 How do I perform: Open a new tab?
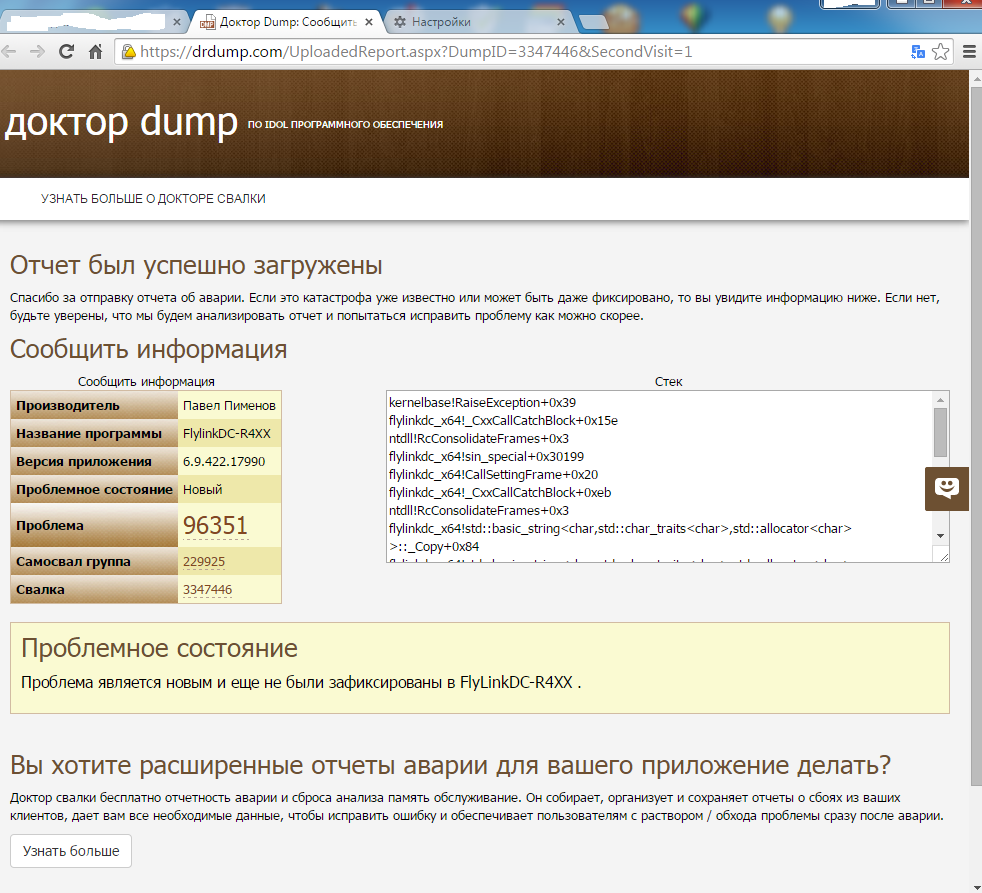tap(593, 23)
